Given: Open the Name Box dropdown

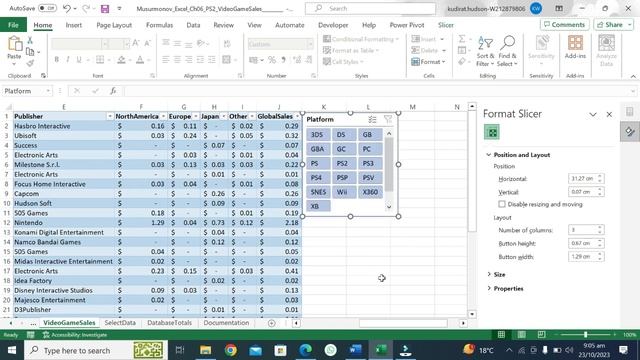Looking at the screenshot, I should (48, 91).
